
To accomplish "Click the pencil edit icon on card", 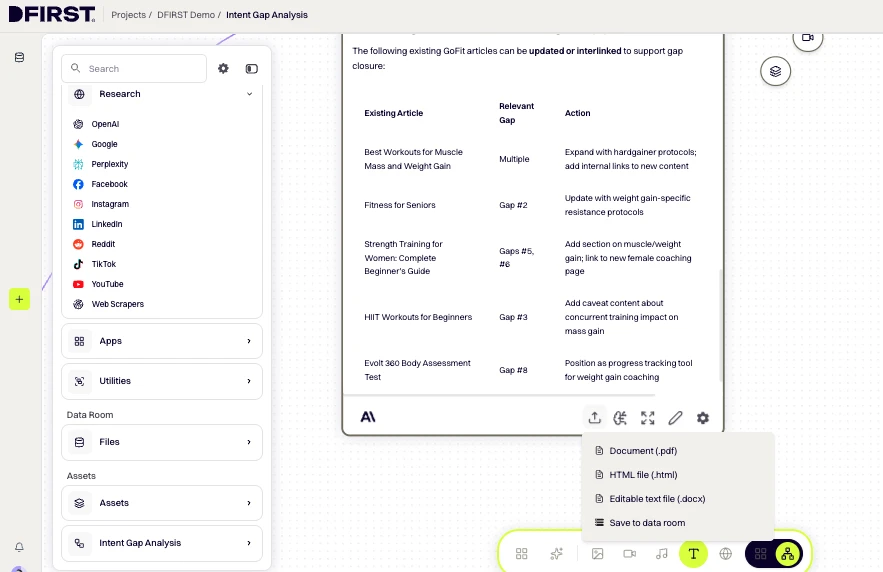I will pyautogui.click(x=675, y=418).
